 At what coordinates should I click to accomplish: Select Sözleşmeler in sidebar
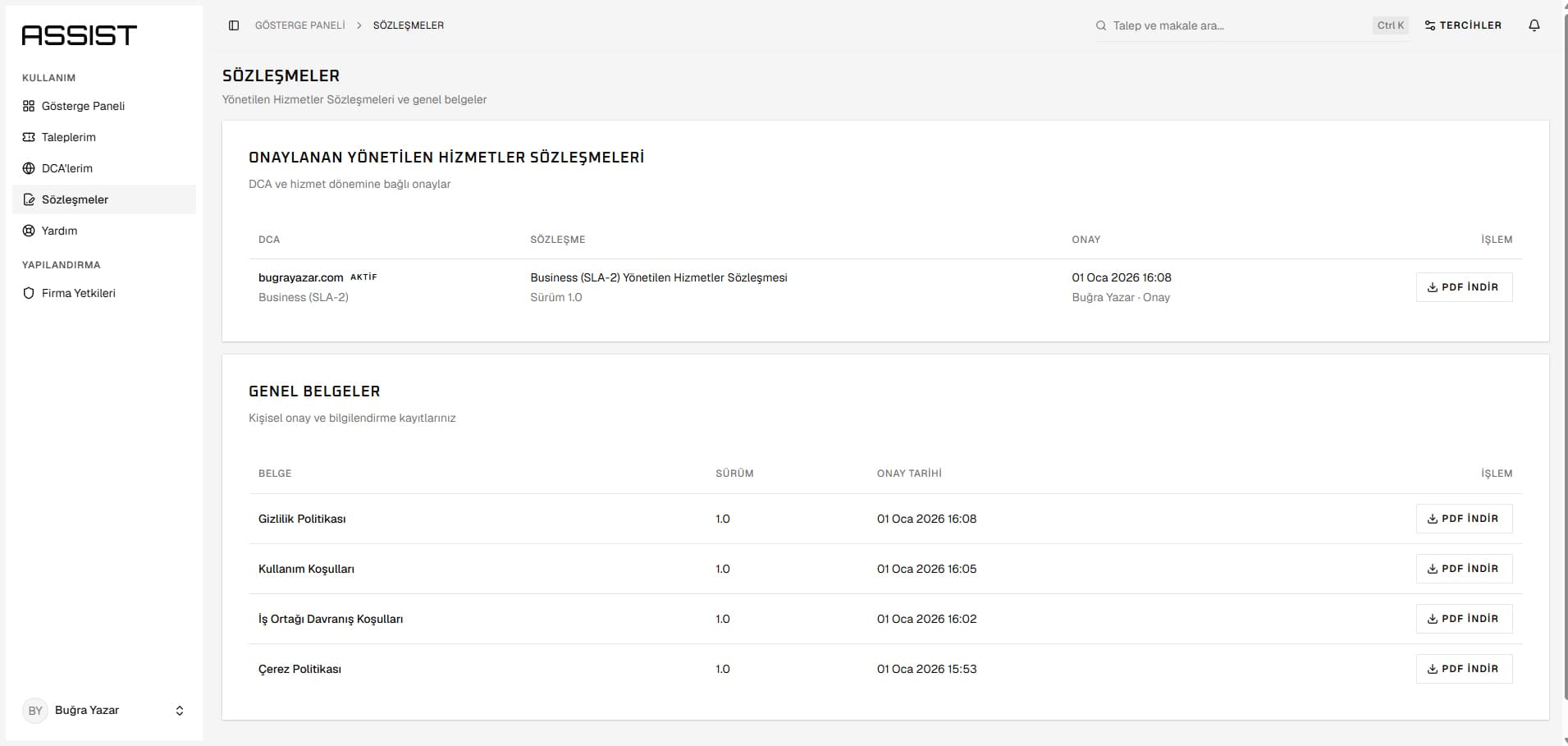[x=104, y=199]
